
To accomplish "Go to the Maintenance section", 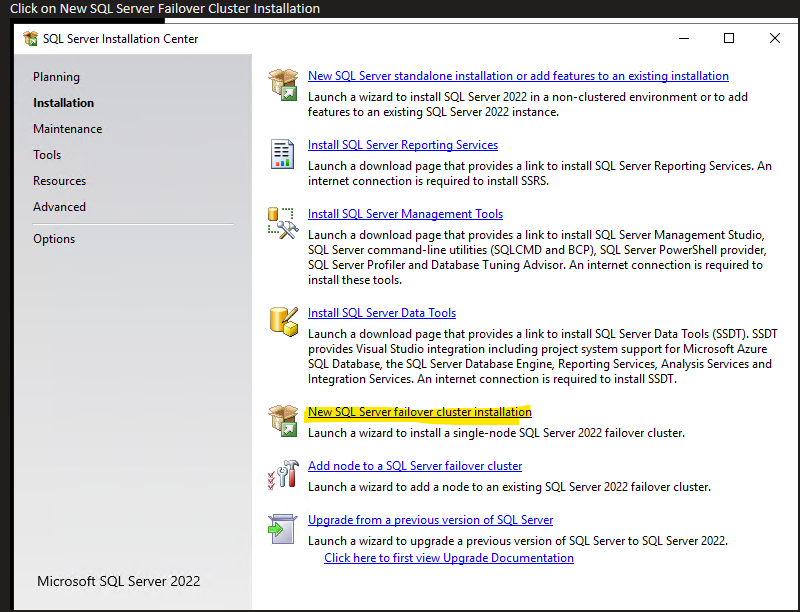I will [68, 129].
